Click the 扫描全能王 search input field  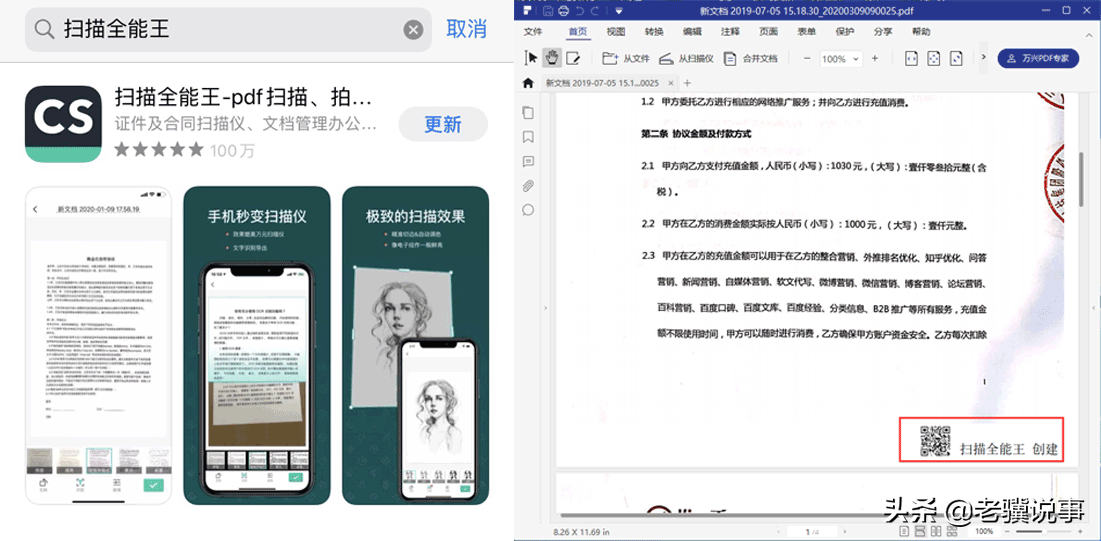pos(228,30)
